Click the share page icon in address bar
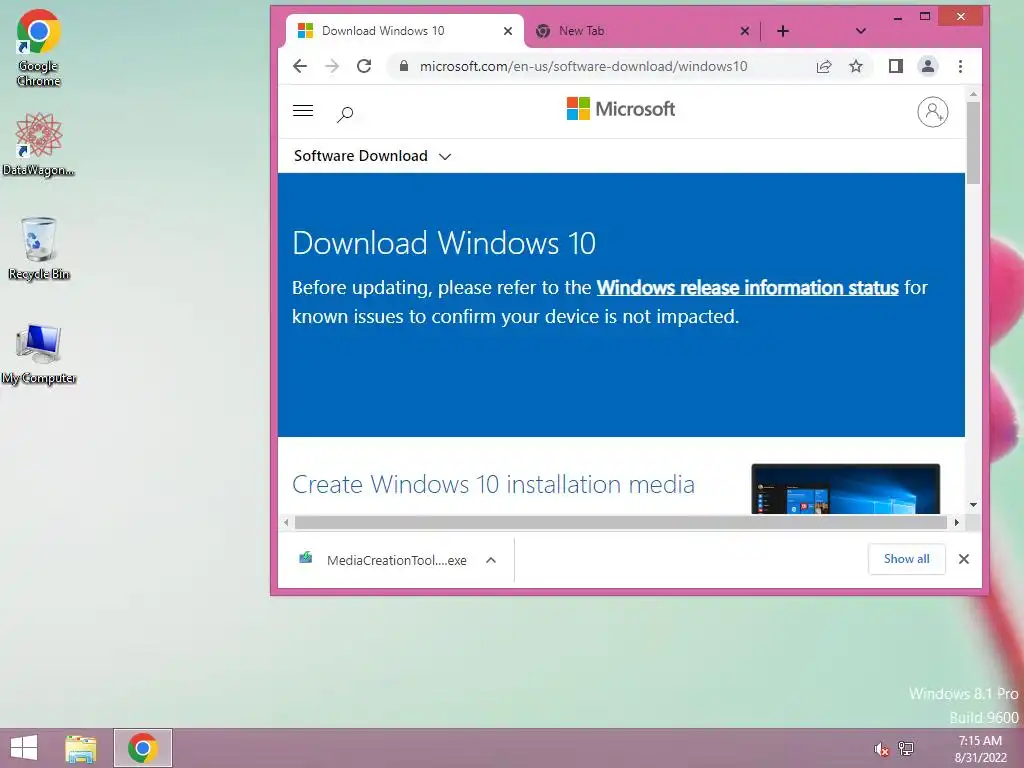This screenshot has width=1024, height=768. (824, 66)
